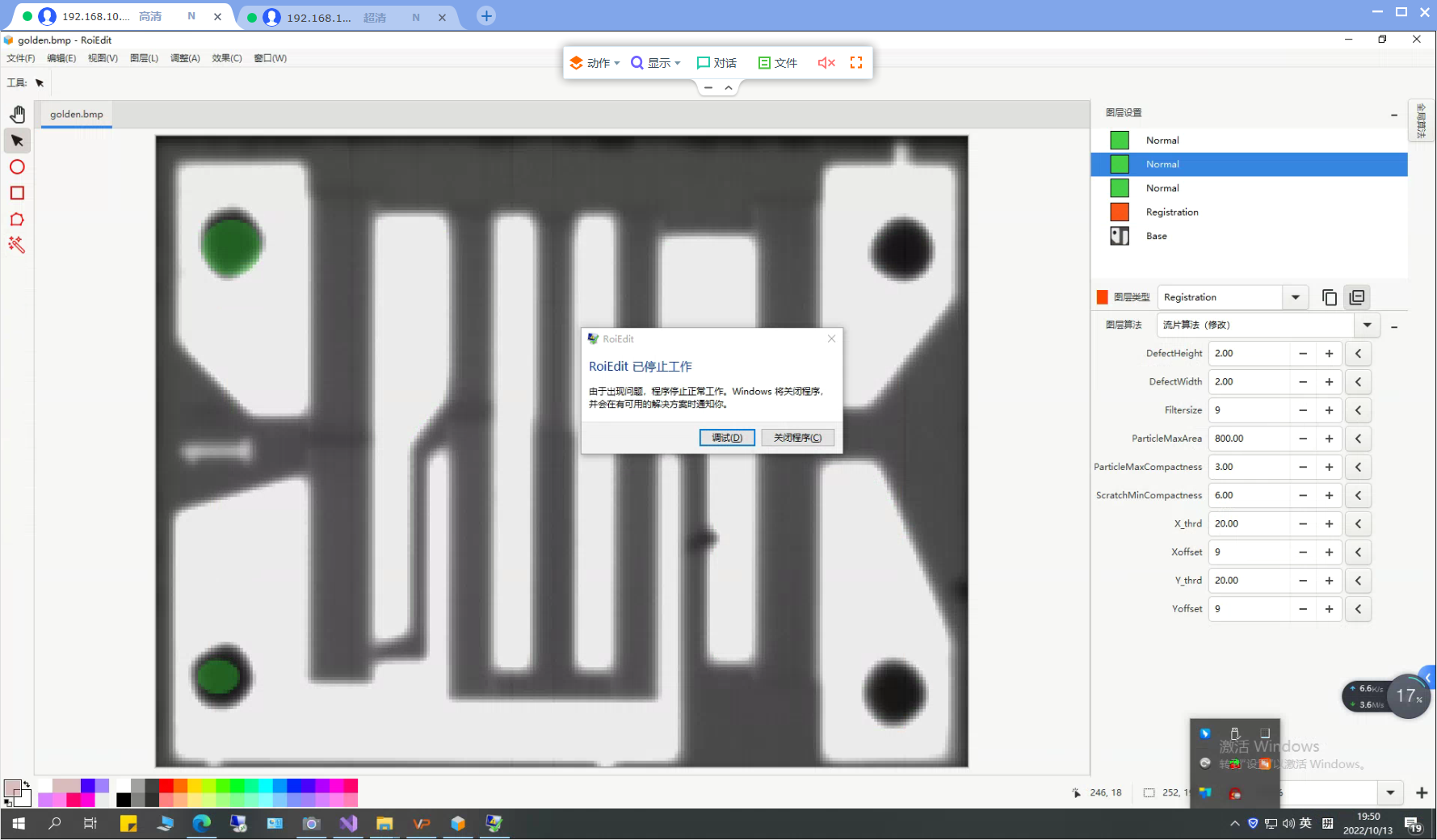Screen dimensions: 1437x840
Task: Open the layer algorithm 流片算法 dropdown
Action: (x=1367, y=325)
